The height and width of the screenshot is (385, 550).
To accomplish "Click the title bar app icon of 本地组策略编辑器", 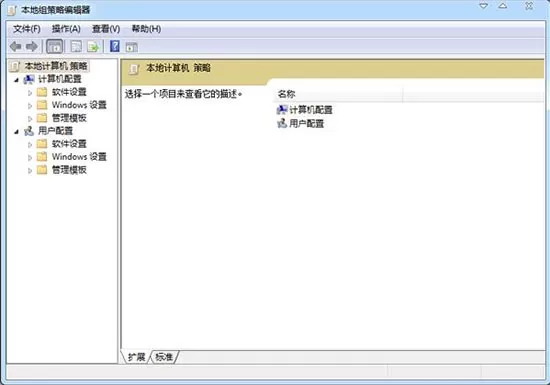I will pos(12,10).
